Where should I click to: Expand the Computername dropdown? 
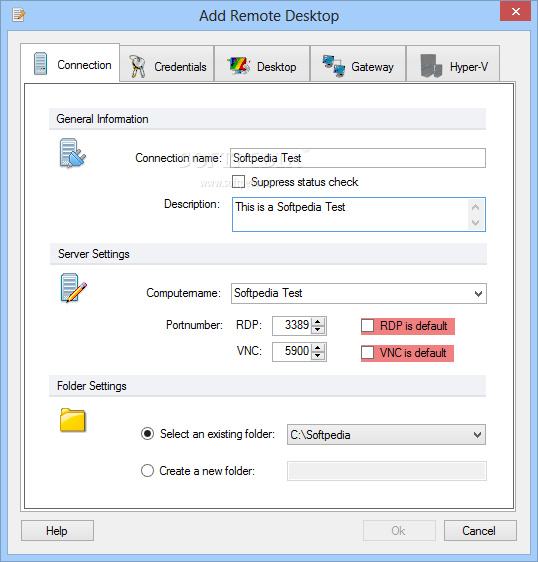tap(478, 294)
